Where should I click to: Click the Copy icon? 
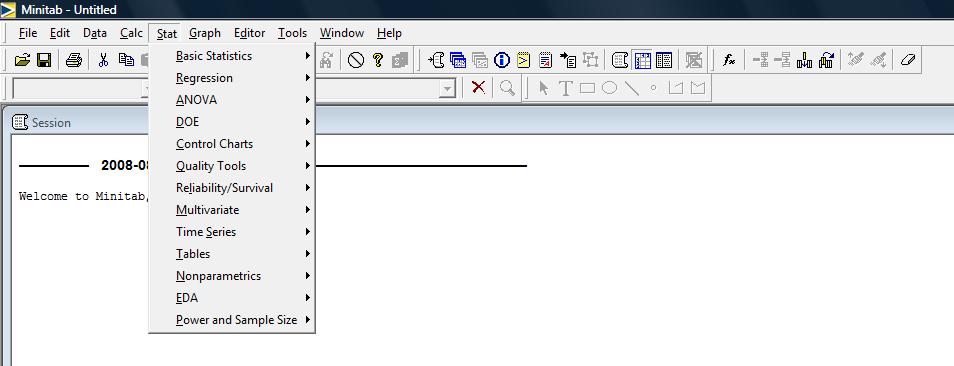coord(126,60)
